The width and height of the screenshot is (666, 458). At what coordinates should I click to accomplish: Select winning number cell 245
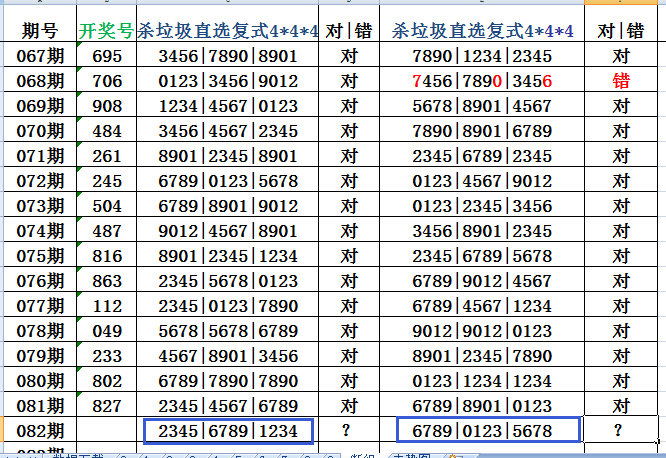click(107, 181)
